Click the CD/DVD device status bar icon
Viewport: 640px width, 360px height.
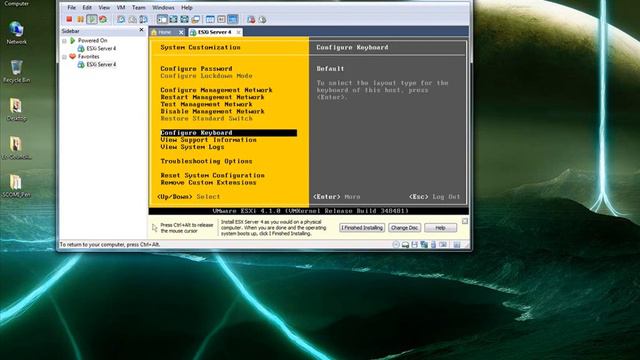pyautogui.click(x=396, y=244)
